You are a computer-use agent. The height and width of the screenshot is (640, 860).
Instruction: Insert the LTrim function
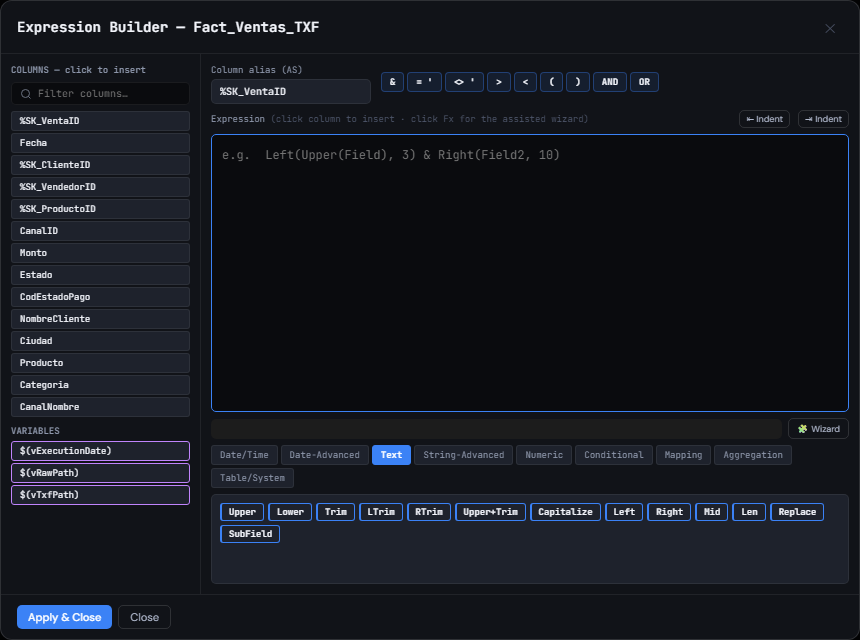(381, 512)
